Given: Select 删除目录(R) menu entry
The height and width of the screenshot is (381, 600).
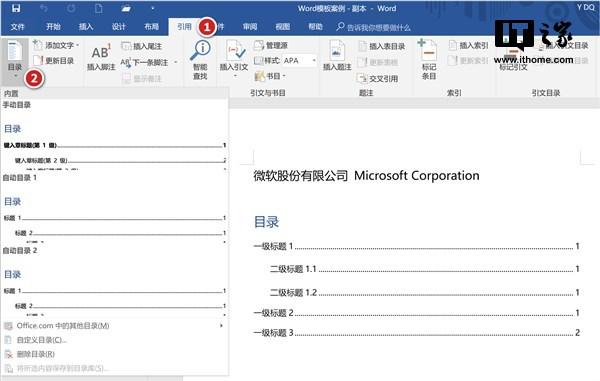Looking at the screenshot, I should coord(115,354).
